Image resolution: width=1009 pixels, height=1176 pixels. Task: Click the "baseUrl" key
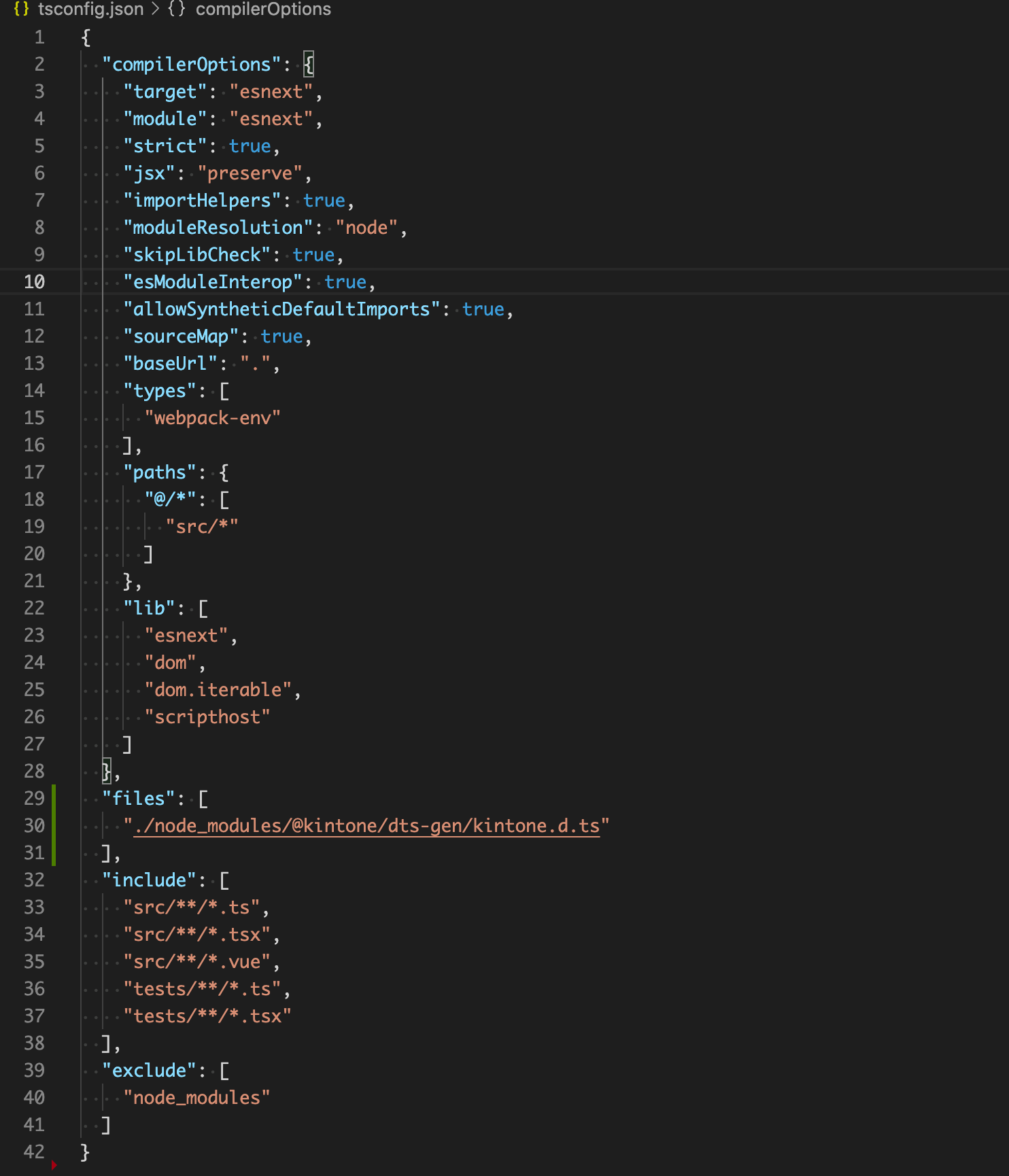click(171, 364)
